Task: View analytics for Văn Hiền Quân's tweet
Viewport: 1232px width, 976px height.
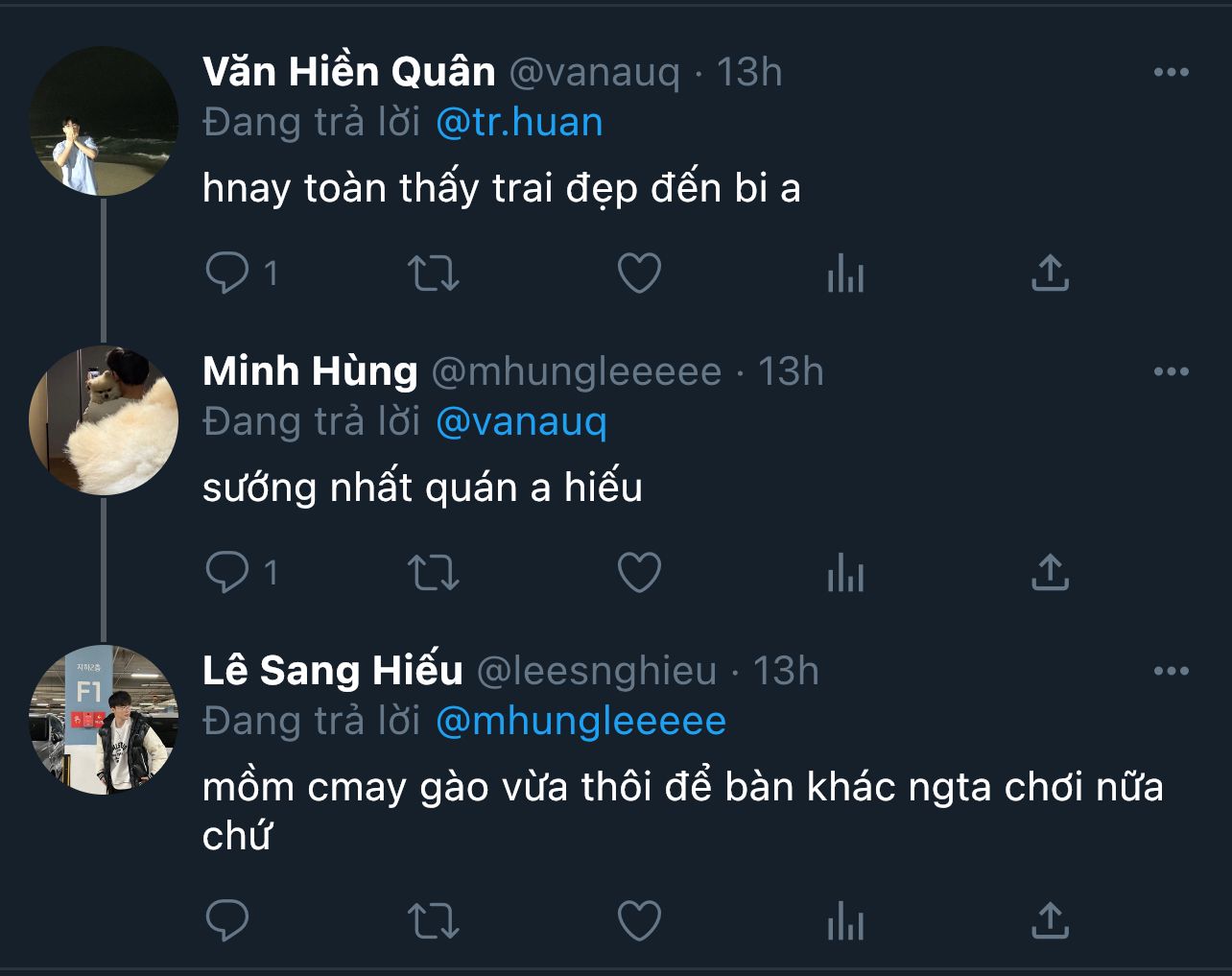Action: click(x=845, y=274)
